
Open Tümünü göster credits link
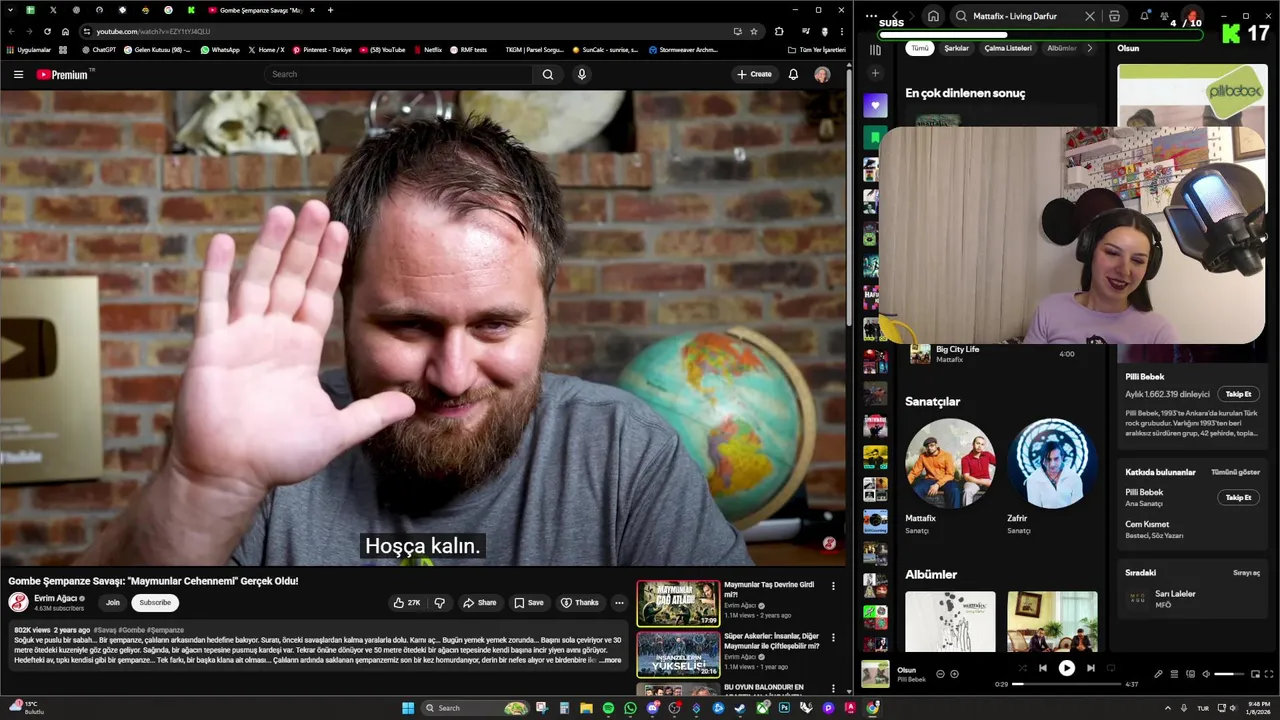coord(1235,472)
